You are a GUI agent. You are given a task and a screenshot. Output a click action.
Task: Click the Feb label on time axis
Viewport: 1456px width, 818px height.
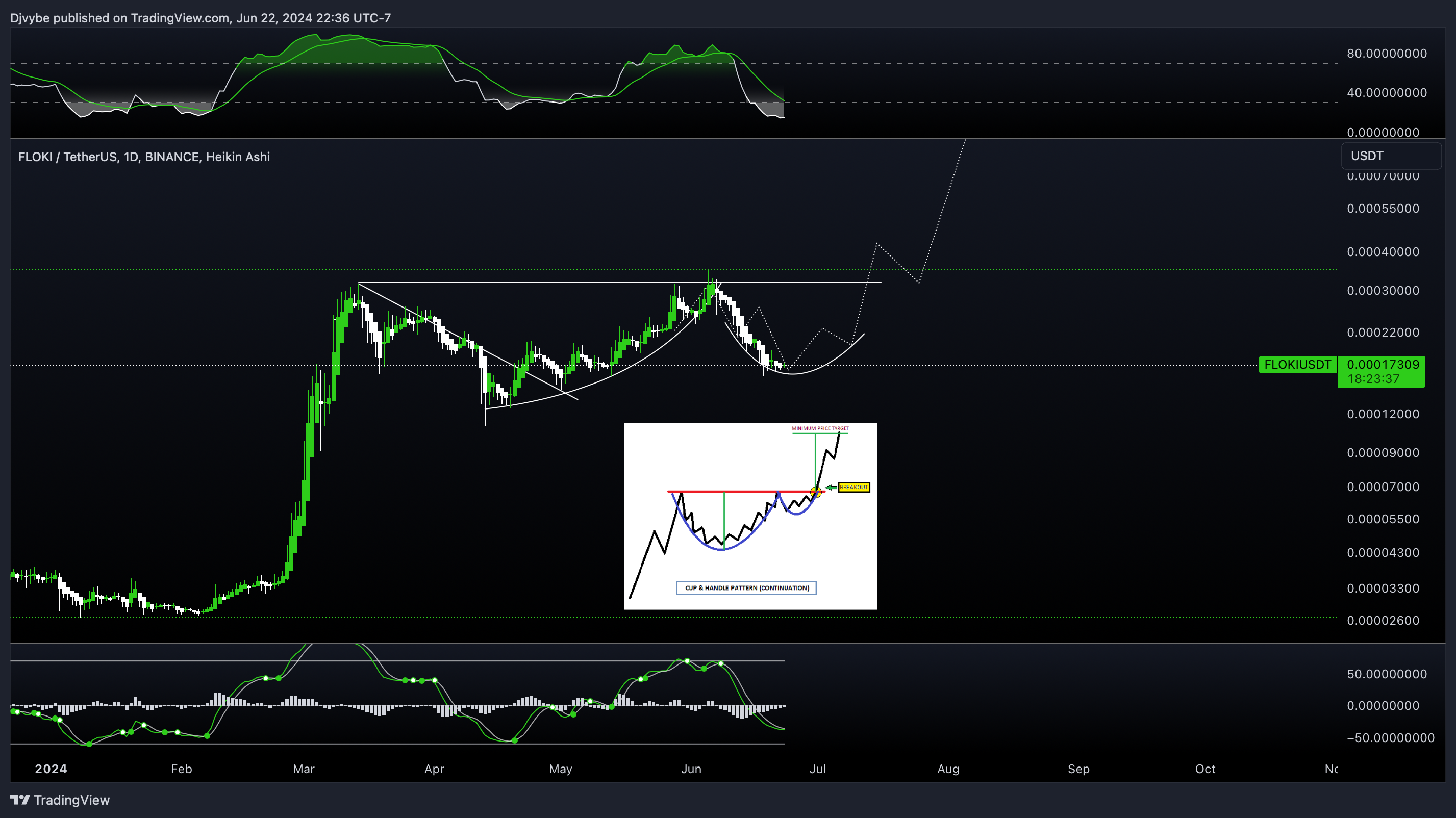(x=182, y=769)
